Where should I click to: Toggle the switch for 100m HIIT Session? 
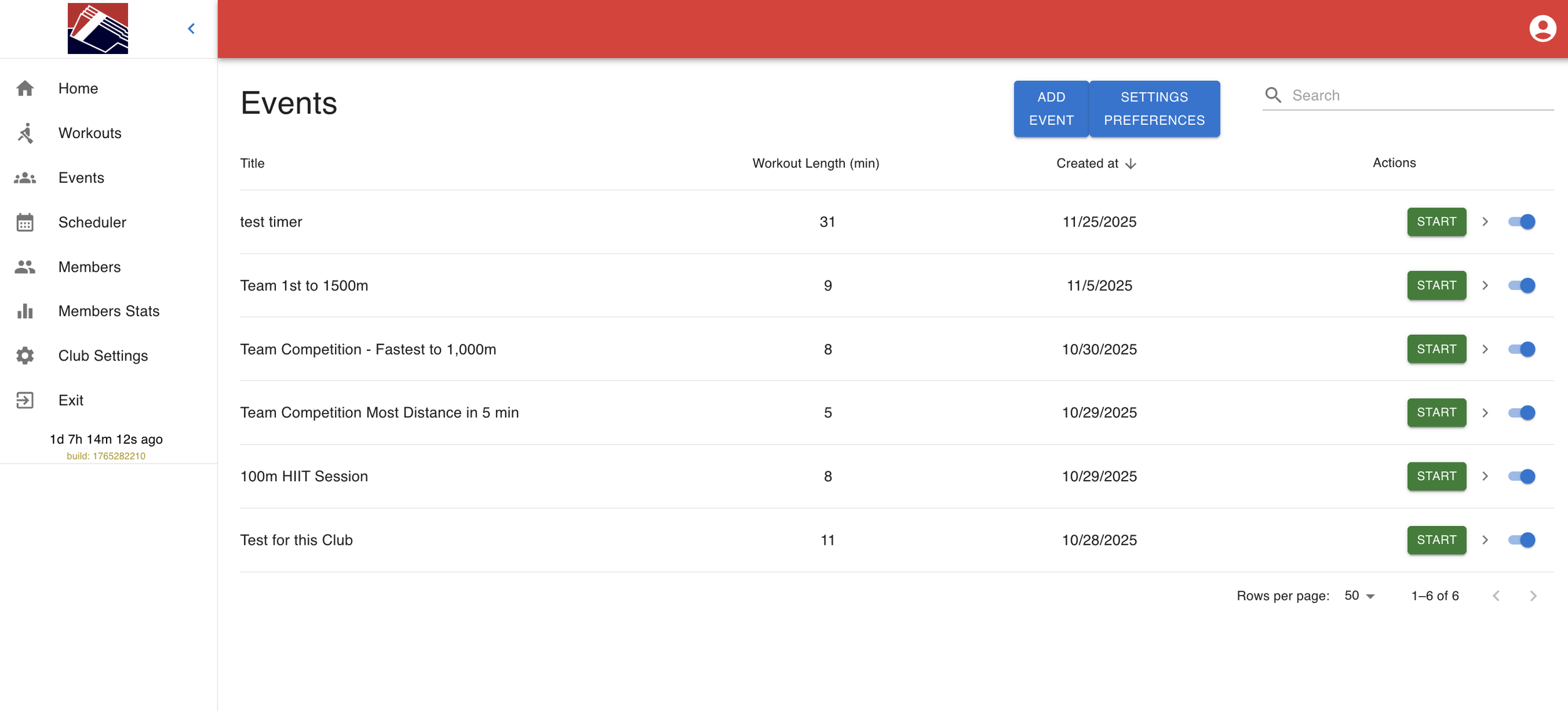click(x=1522, y=476)
